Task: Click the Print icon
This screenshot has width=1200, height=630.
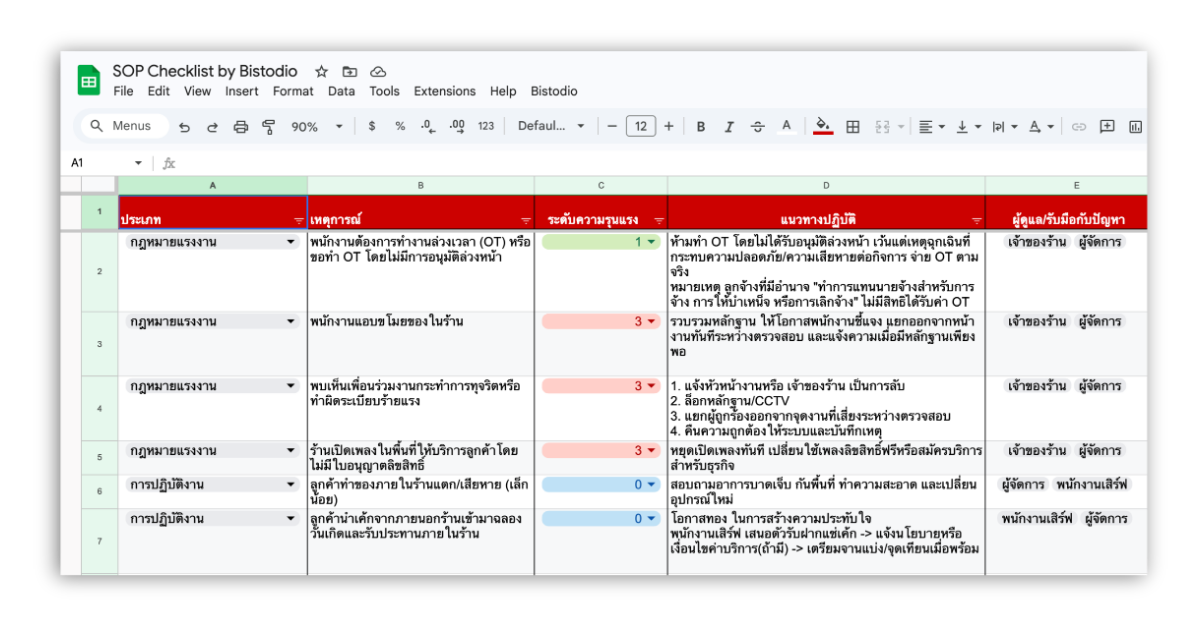Action: (x=240, y=127)
